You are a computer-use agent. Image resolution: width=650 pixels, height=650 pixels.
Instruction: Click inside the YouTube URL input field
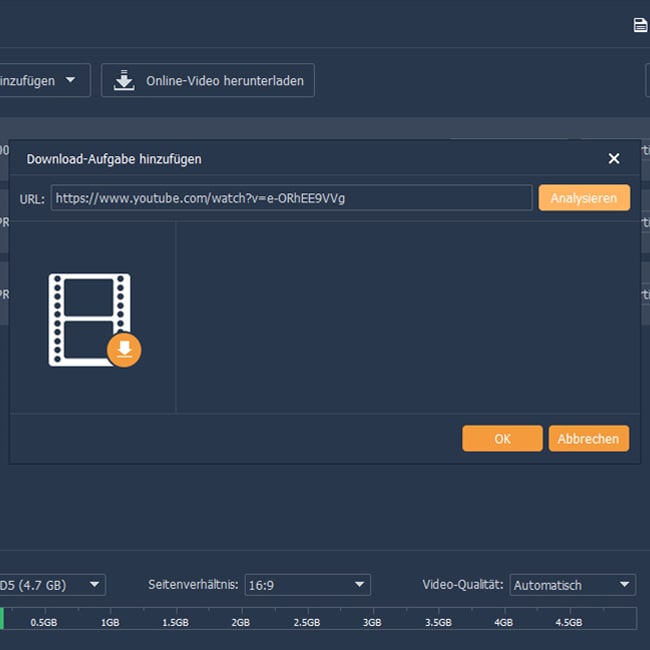291,198
